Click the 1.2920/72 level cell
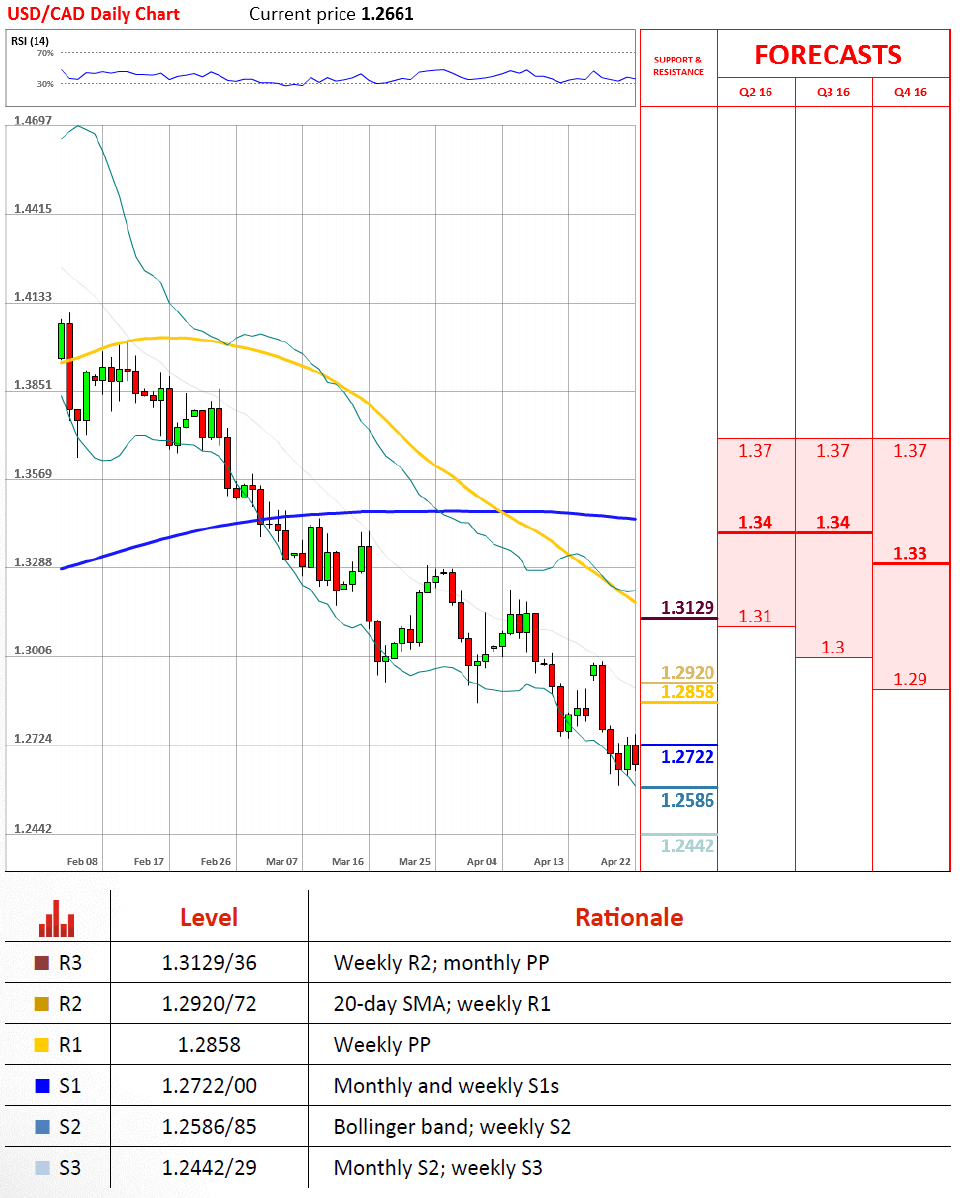 coord(209,1004)
